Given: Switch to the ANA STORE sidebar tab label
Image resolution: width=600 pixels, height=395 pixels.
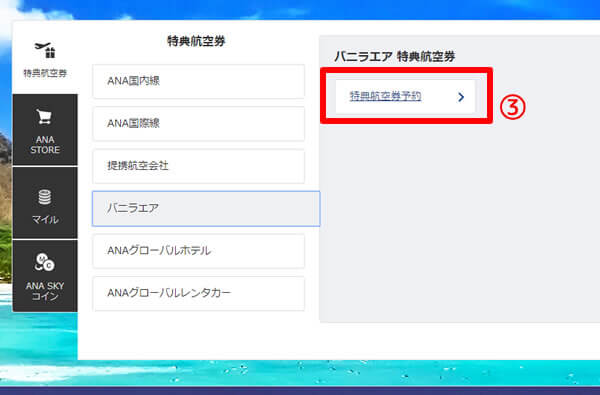Looking at the screenshot, I should pos(45,145).
